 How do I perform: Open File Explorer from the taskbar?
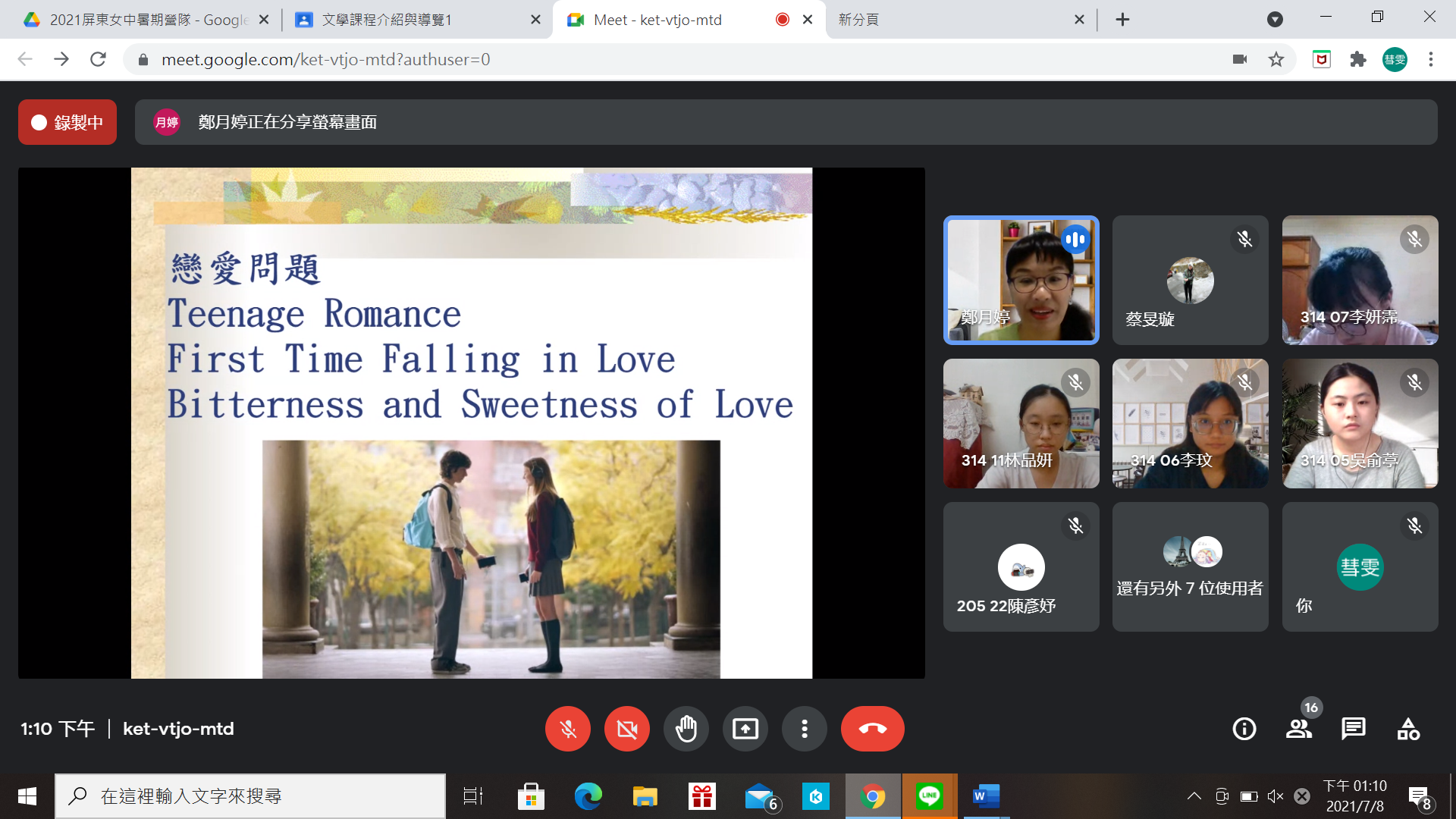(645, 796)
